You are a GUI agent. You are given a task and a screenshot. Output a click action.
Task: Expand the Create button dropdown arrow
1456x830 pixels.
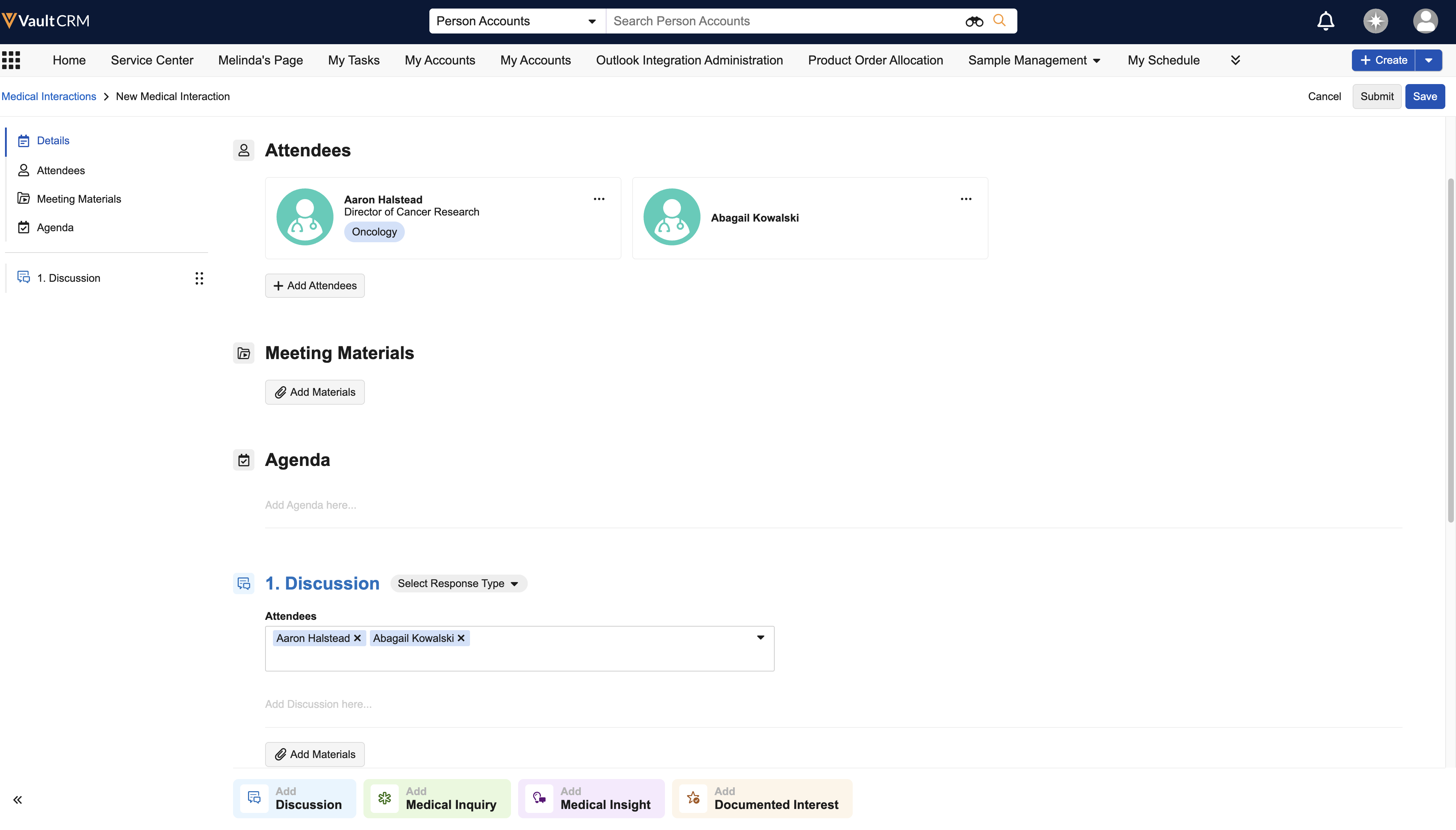tap(1429, 60)
